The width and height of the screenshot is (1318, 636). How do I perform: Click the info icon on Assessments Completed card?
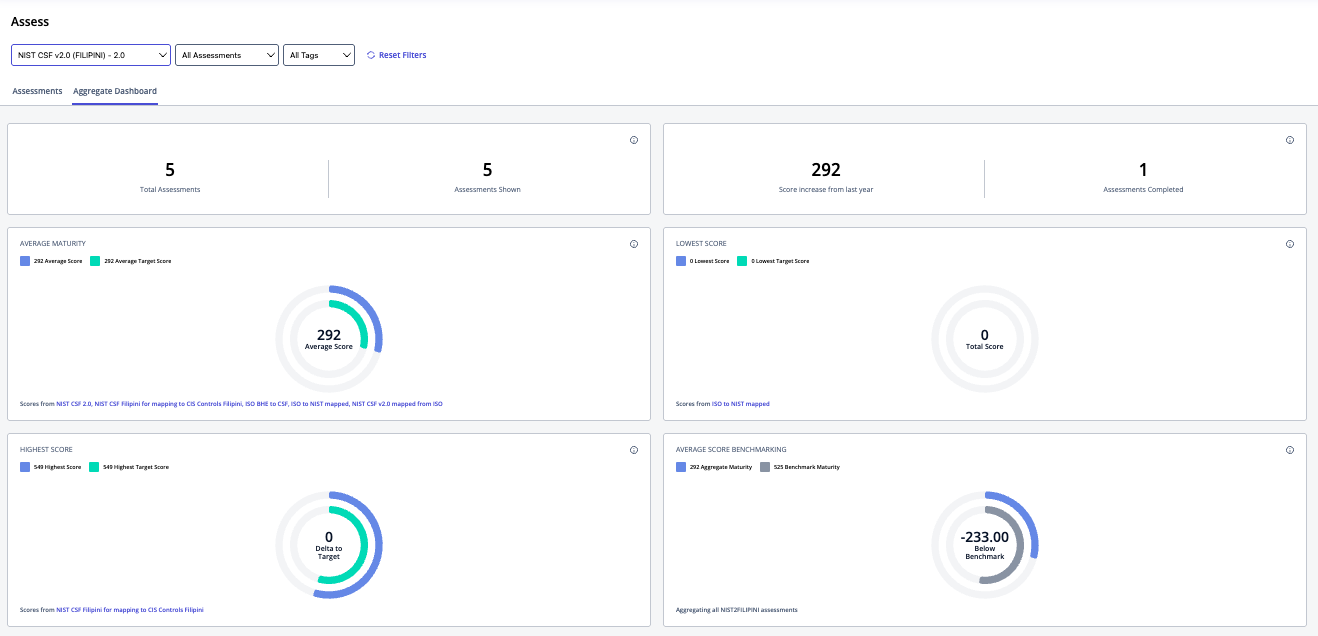(x=1290, y=140)
